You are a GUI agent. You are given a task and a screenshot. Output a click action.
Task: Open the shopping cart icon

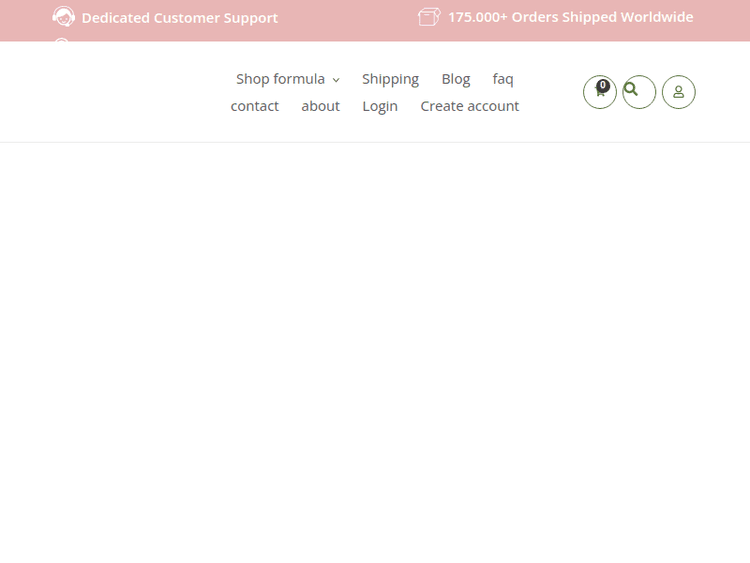[x=599, y=92]
